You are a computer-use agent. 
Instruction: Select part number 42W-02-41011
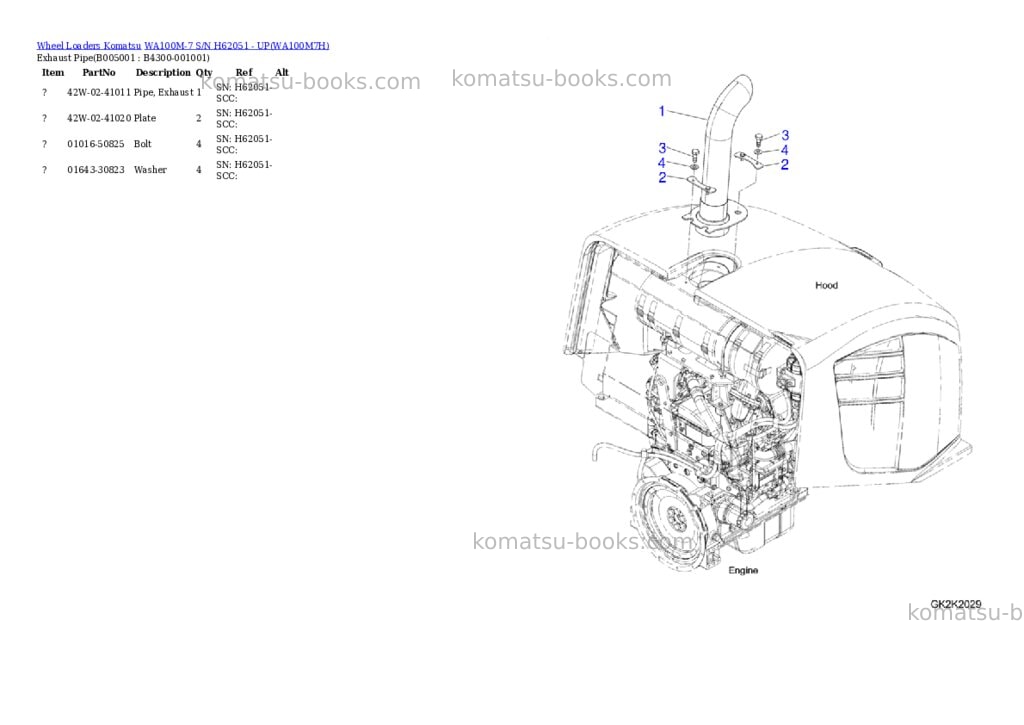[99, 93]
